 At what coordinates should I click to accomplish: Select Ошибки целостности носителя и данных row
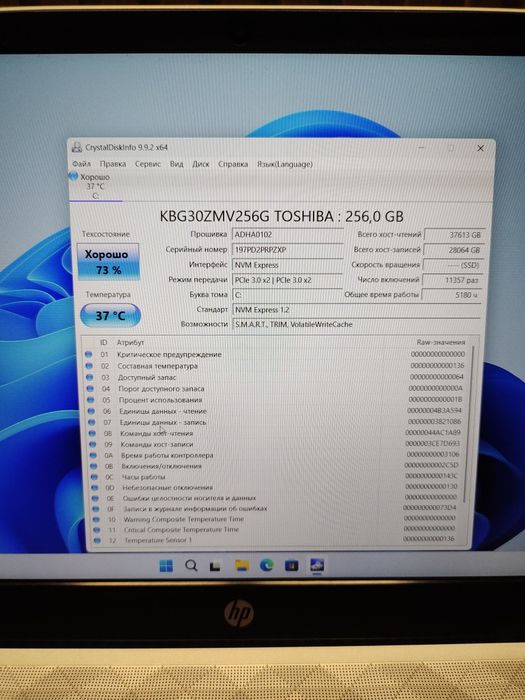tap(276, 498)
